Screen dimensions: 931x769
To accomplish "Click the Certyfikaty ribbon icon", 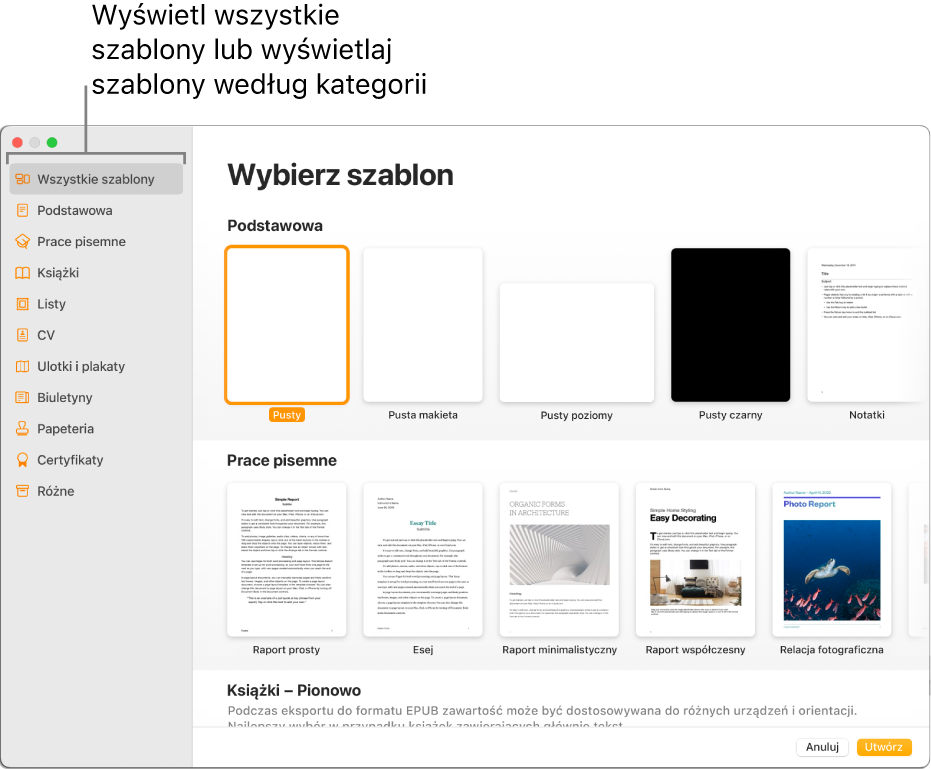I will pyautogui.click(x=23, y=460).
